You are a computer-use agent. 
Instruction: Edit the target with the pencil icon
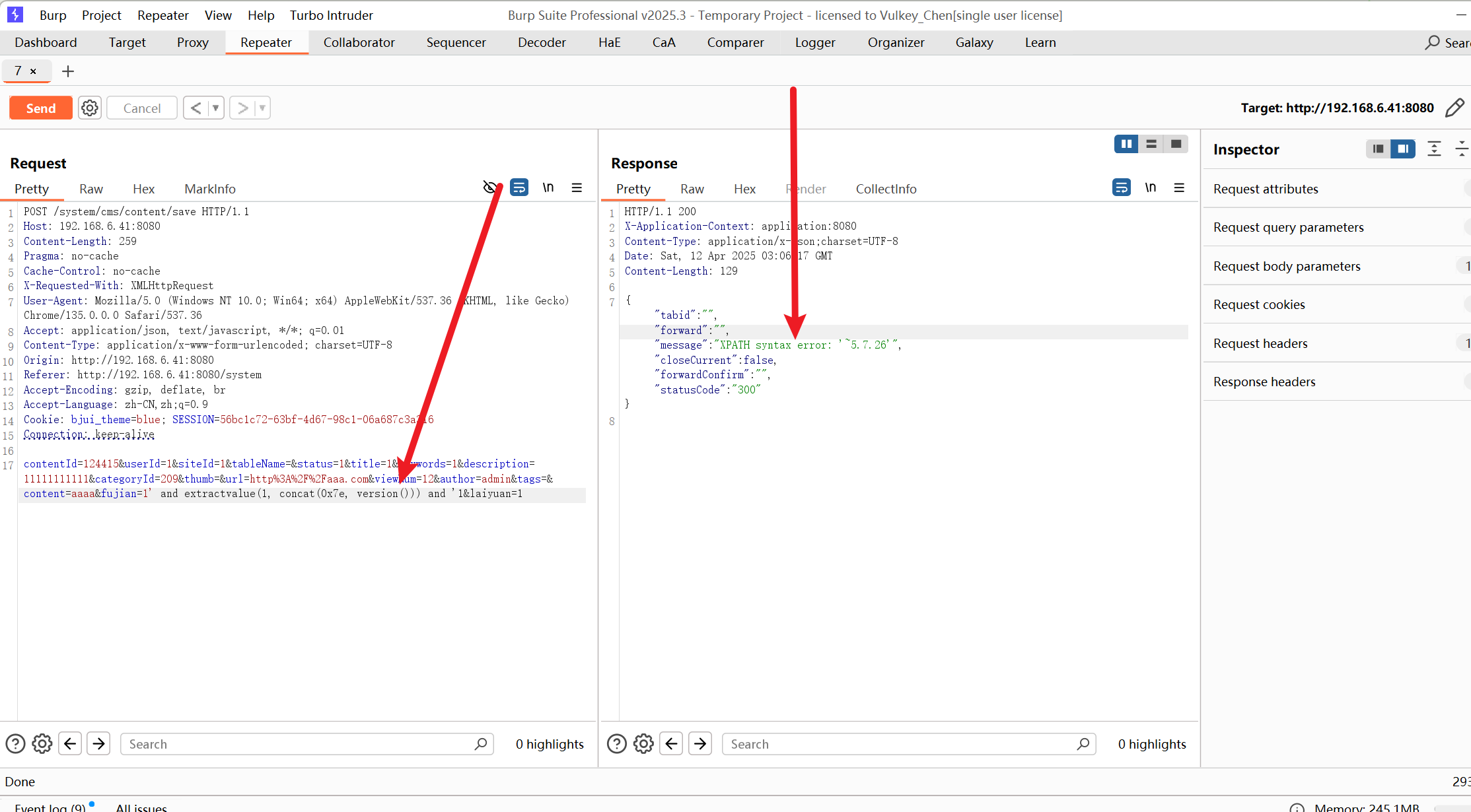point(1455,108)
